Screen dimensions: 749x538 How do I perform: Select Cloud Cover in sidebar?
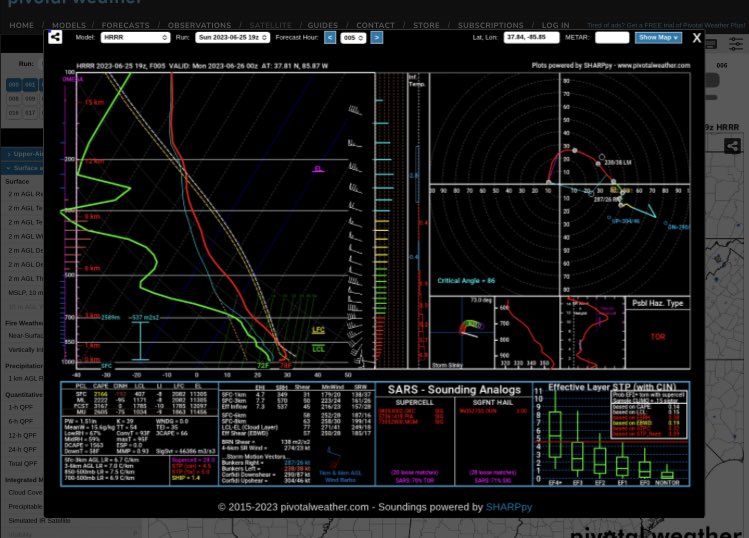tap(25, 493)
